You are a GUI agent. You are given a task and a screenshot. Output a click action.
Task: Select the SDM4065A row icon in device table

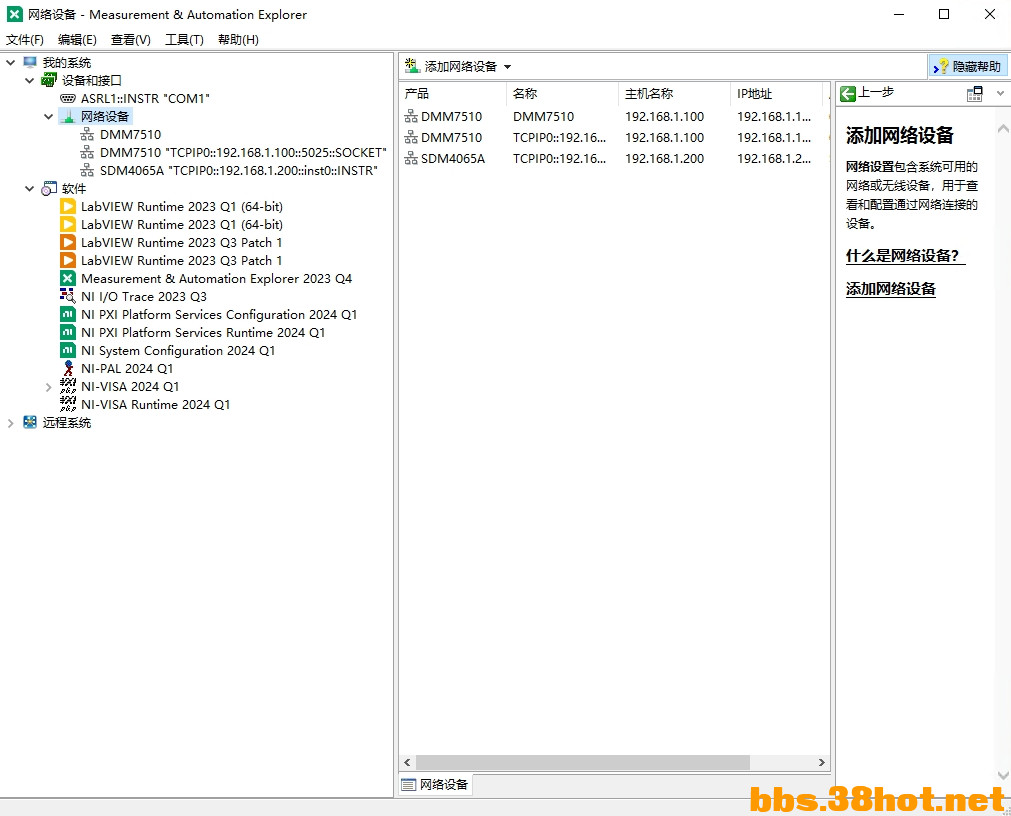pyautogui.click(x=411, y=159)
